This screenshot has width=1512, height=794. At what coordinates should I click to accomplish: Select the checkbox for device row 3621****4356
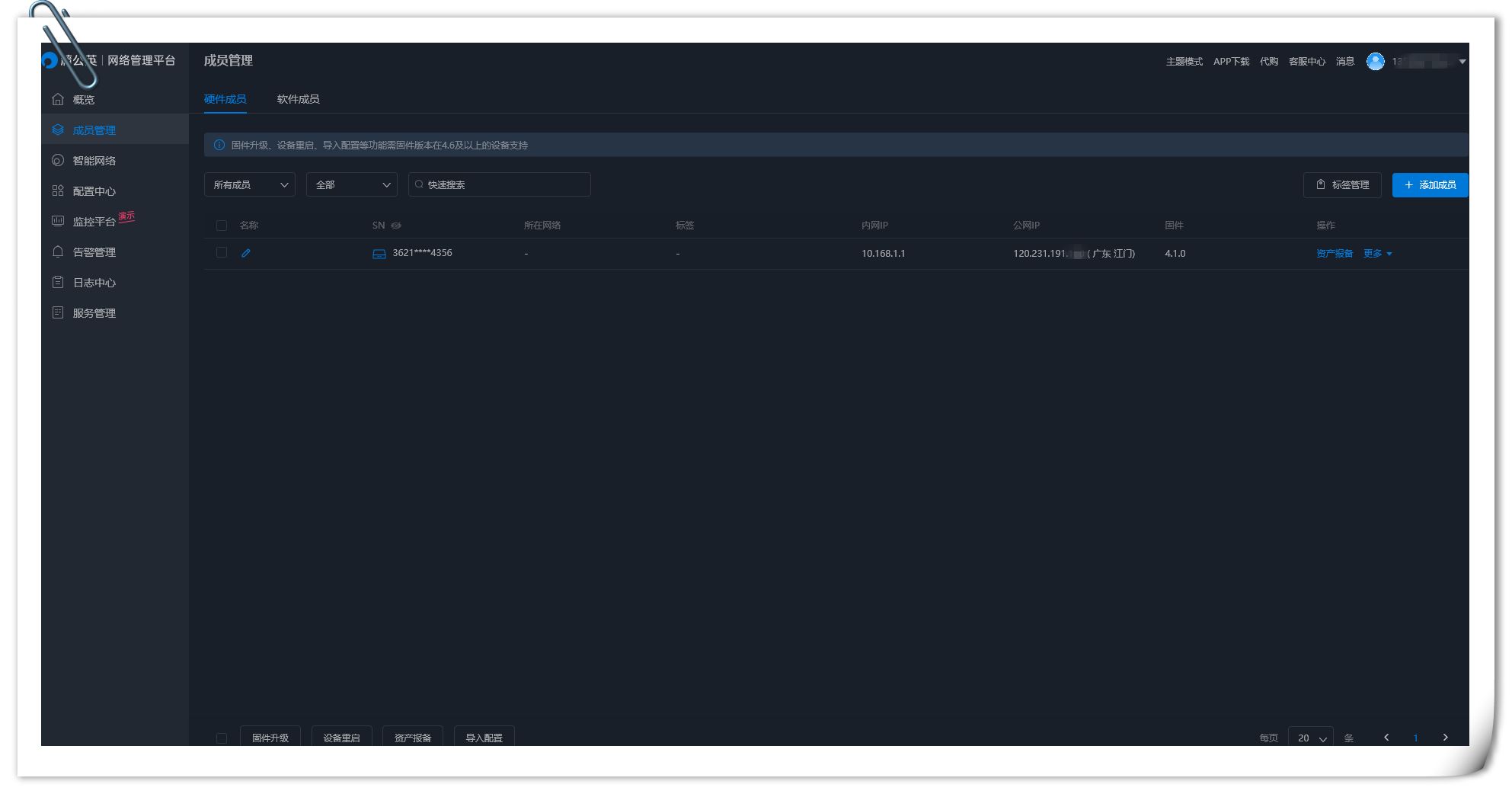222,253
